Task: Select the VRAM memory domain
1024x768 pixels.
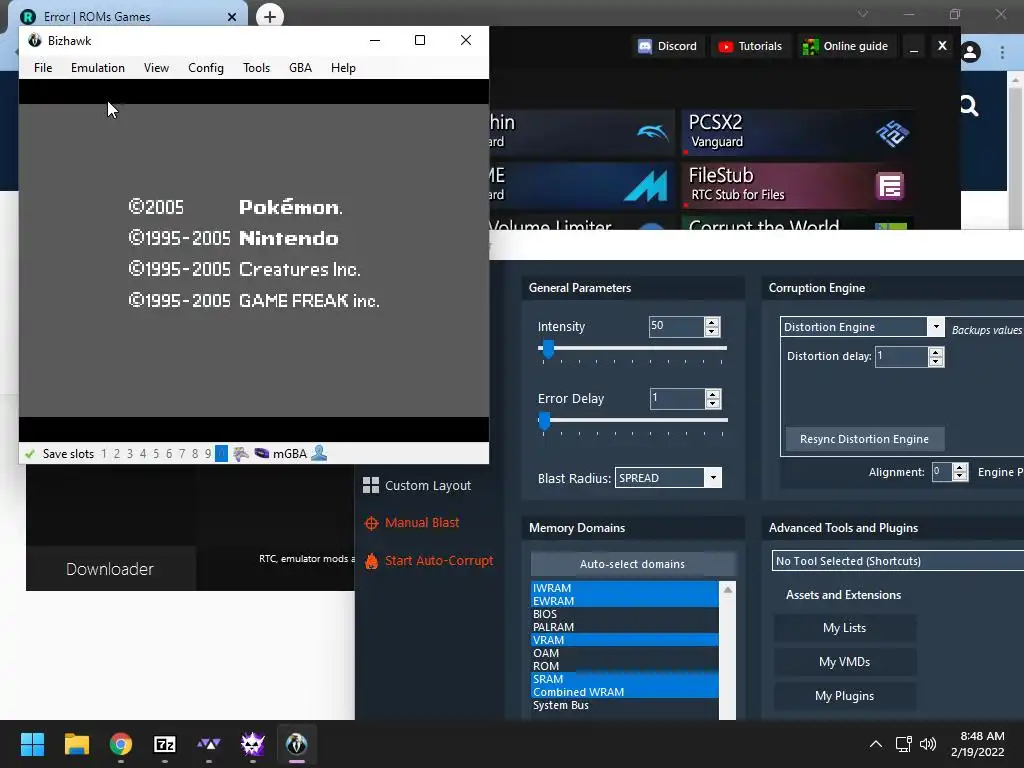Action: (x=625, y=640)
